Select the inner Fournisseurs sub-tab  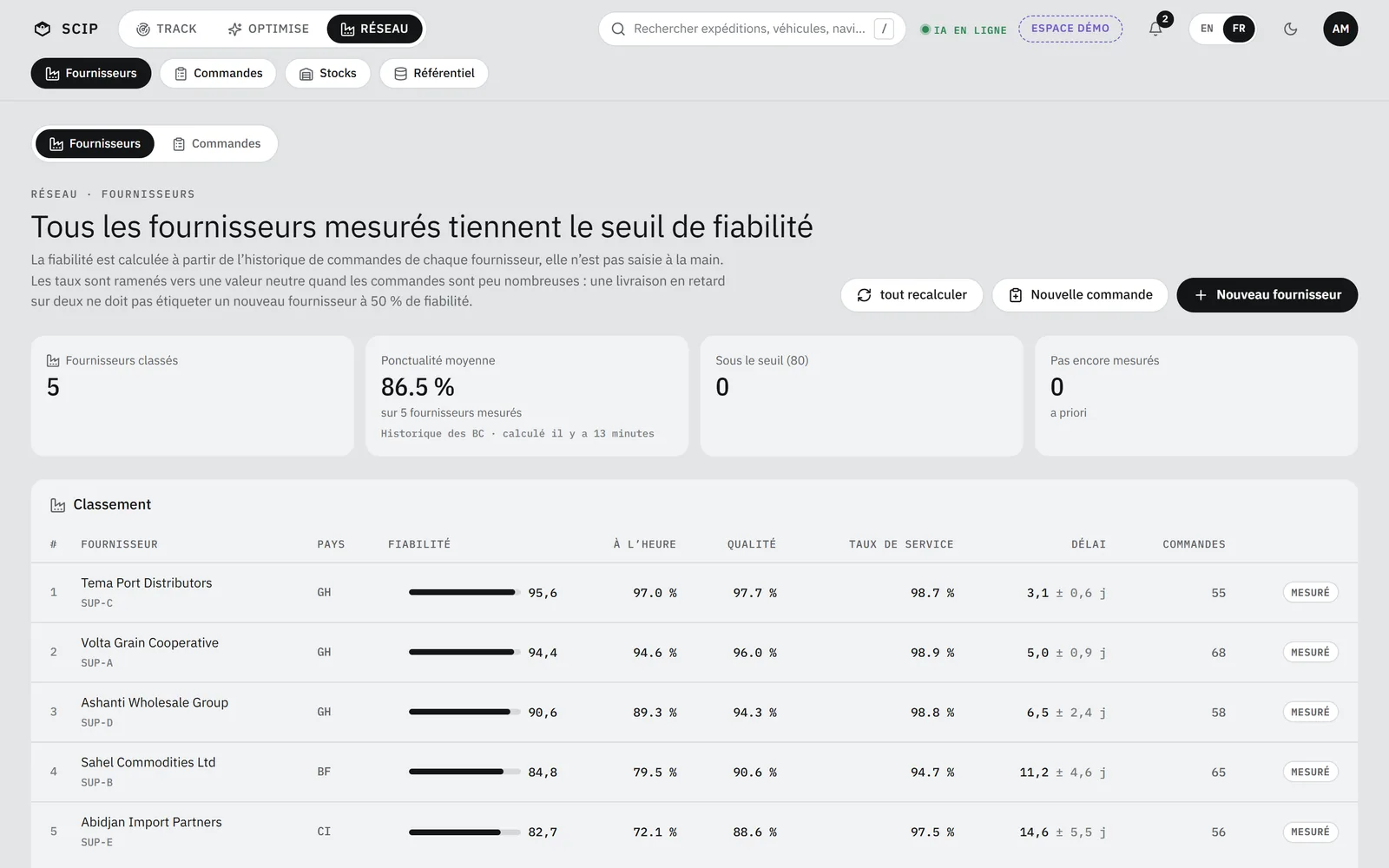pos(95,143)
